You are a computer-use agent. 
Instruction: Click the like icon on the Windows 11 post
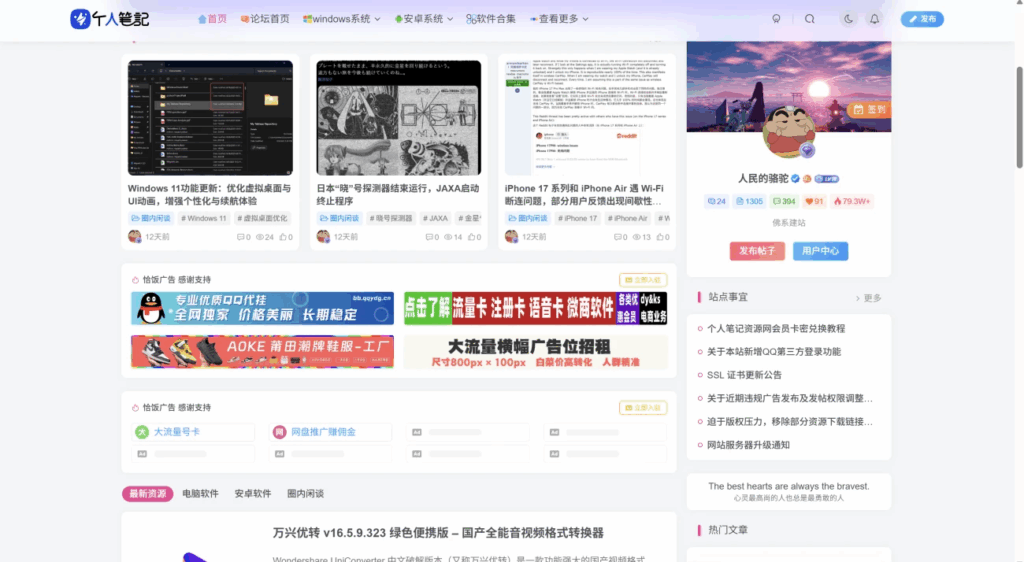point(285,237)
